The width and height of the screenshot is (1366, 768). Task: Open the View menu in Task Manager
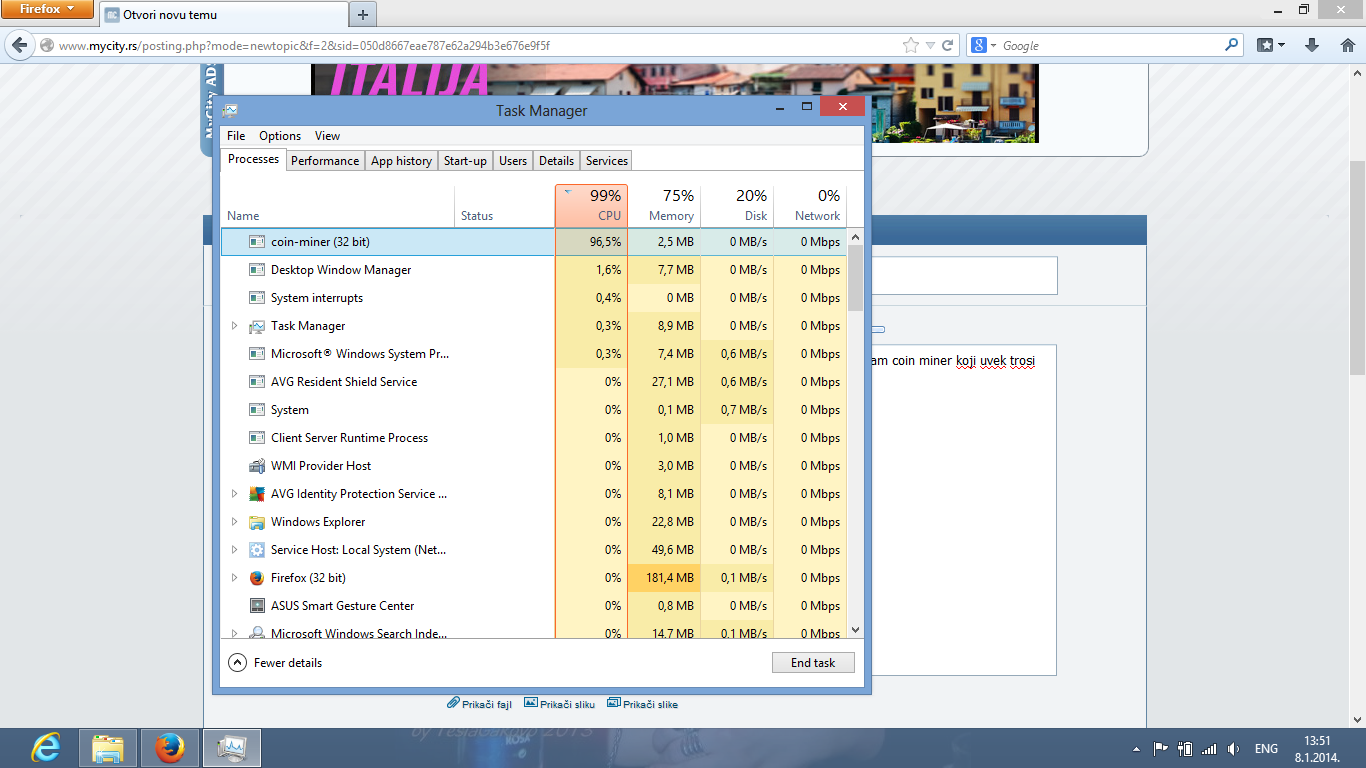pyautogui.click(x=327, y=136)
